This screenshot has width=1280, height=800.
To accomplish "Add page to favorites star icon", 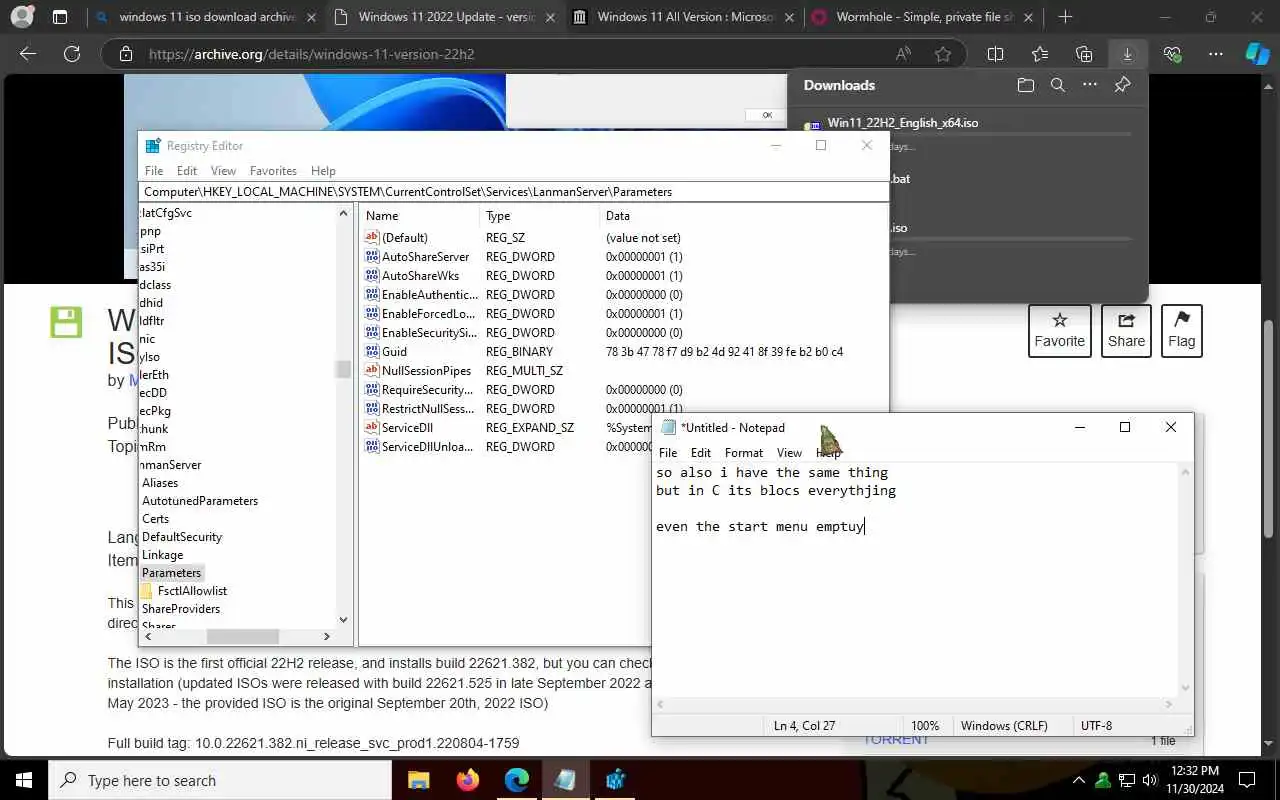I will 943,54.
